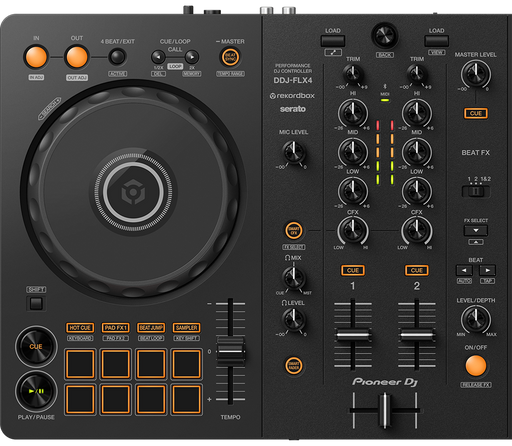Click the orange IN loop button

[36, 57]
